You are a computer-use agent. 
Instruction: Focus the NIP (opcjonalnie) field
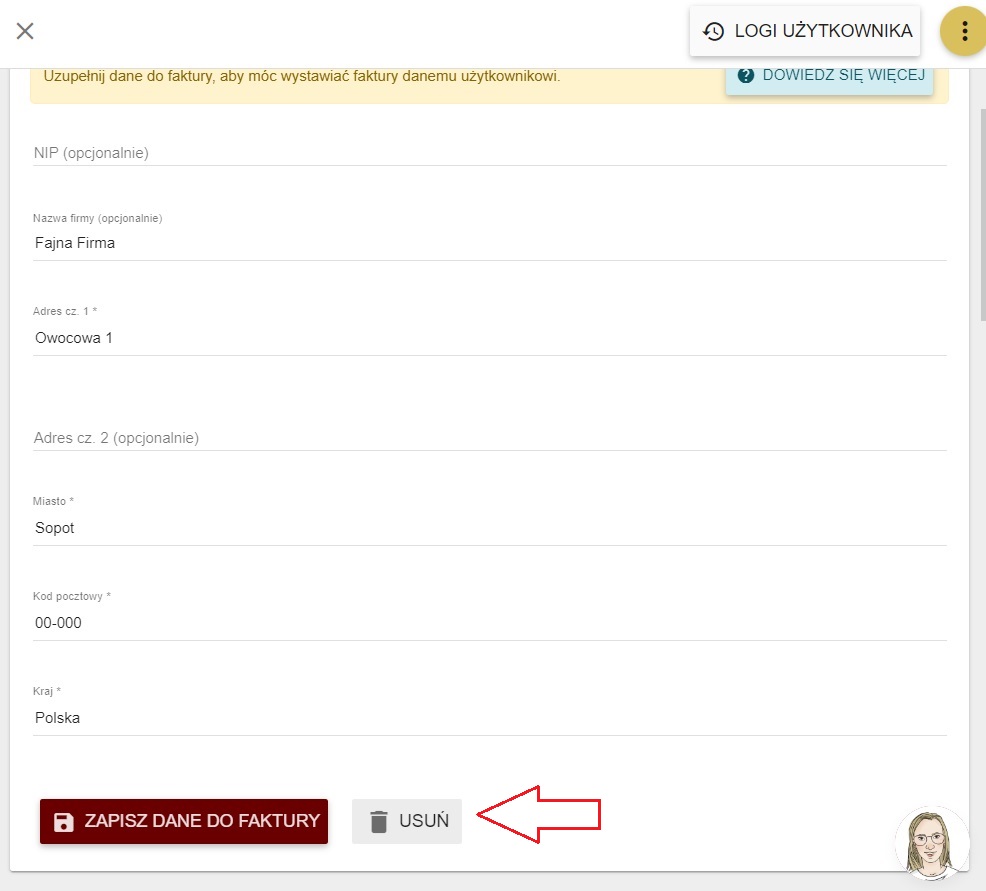[490, 153]
